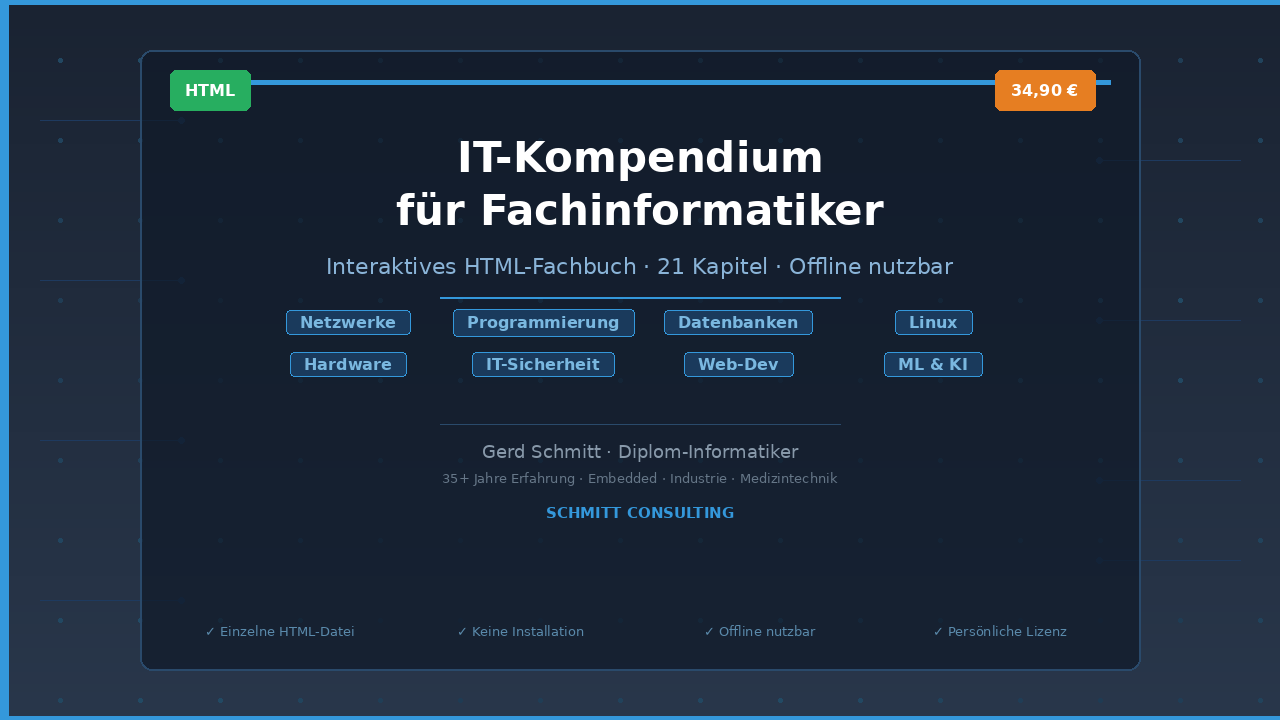Click the IT-Kompendium title heading
This screenshot has width=1280, height=720.
click(x=640, y=184)
